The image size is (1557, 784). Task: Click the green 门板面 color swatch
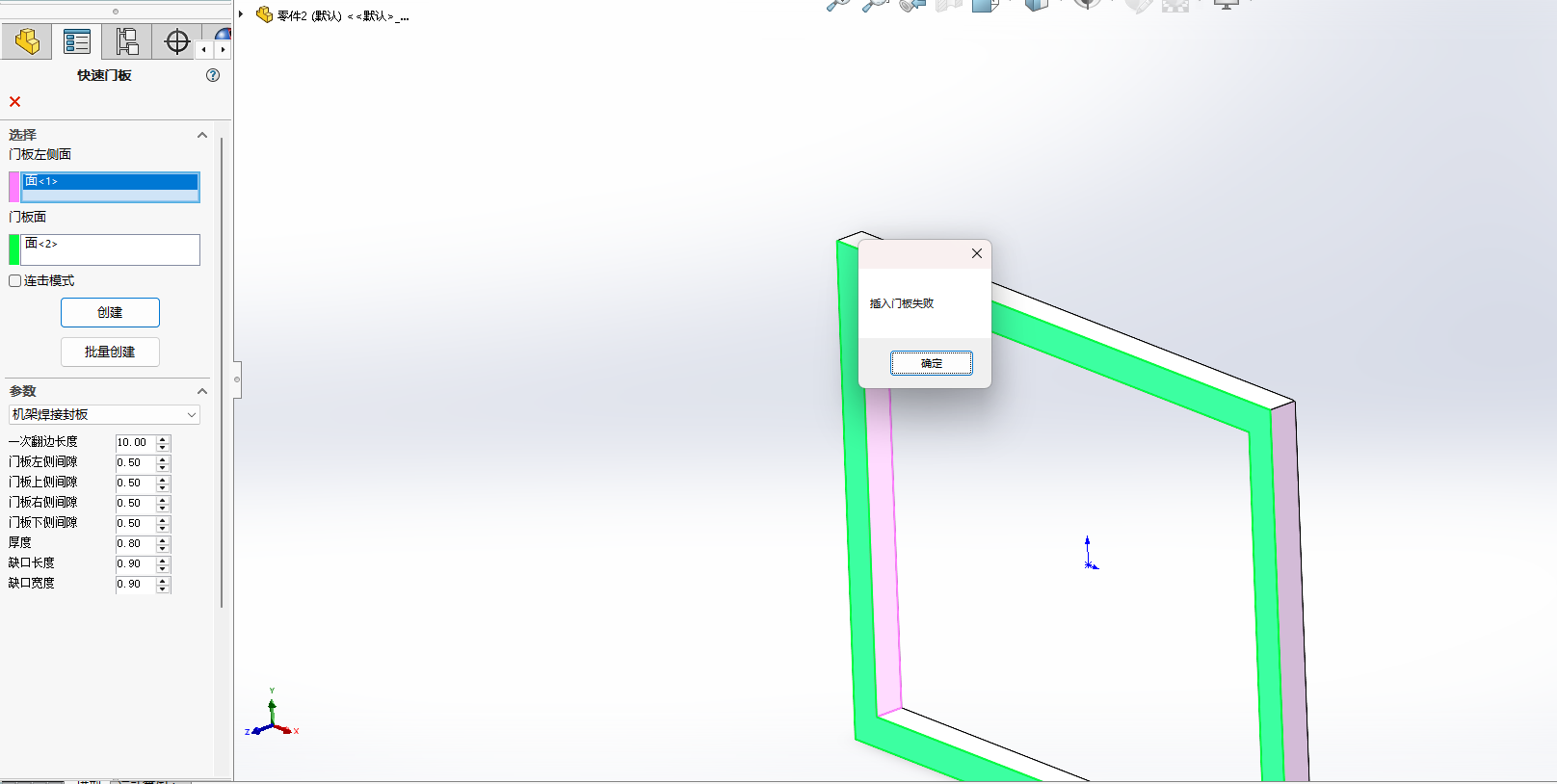pyautogui.click(x=13, y=249)
